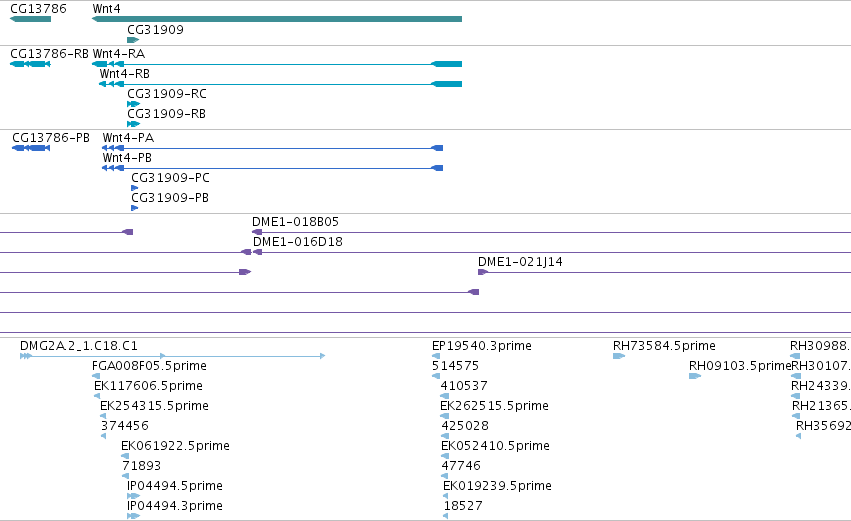Select the DME1-021J14 clone arrow

tap(483, 272)
